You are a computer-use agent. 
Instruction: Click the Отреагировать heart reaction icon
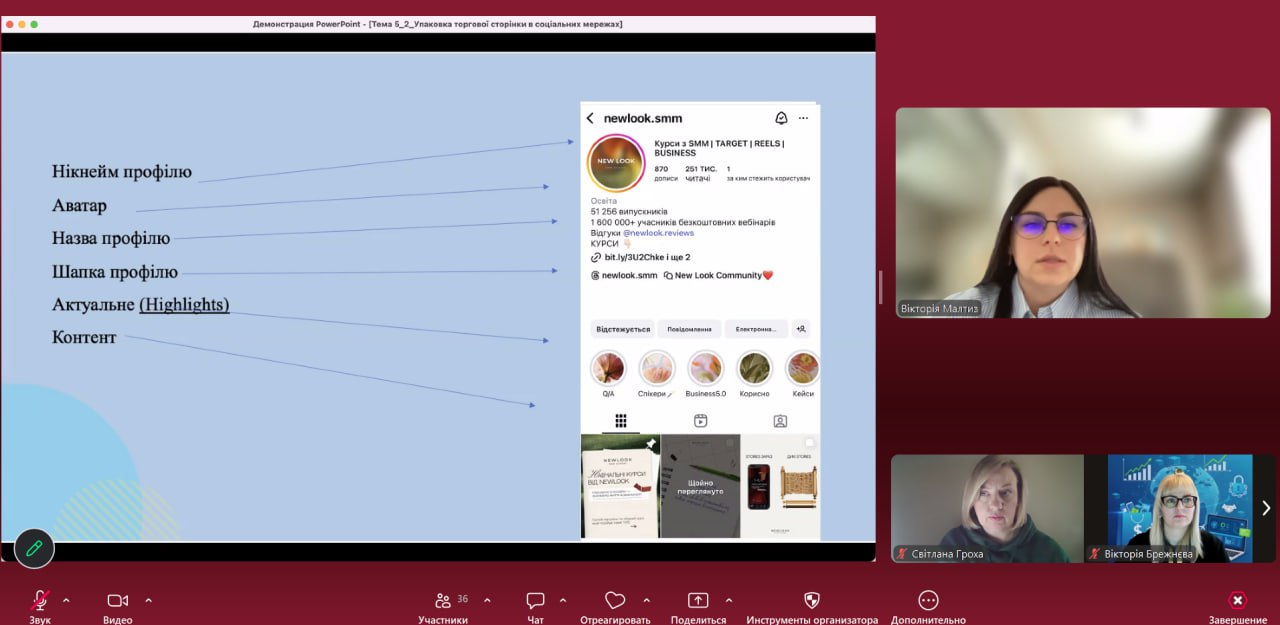point(614,601)
